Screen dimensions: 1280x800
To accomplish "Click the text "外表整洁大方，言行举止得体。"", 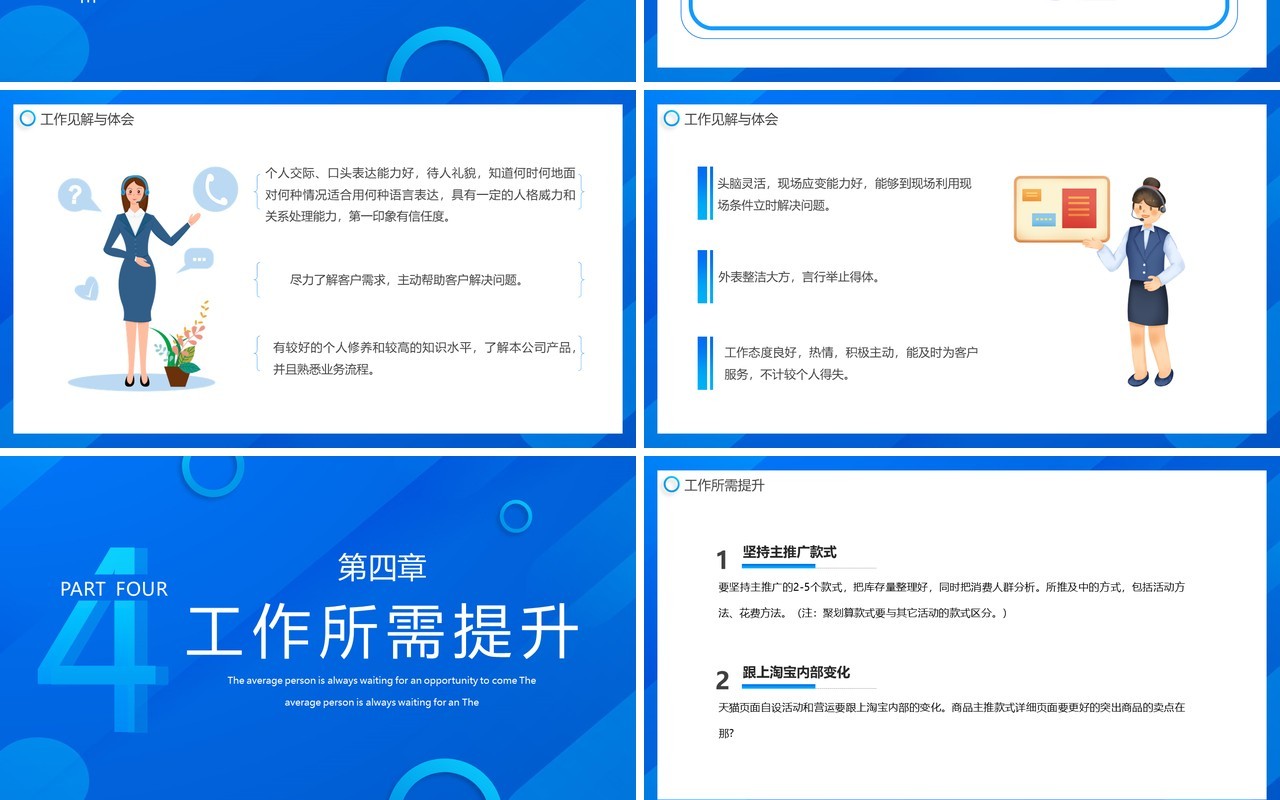I will click(800, 277).
